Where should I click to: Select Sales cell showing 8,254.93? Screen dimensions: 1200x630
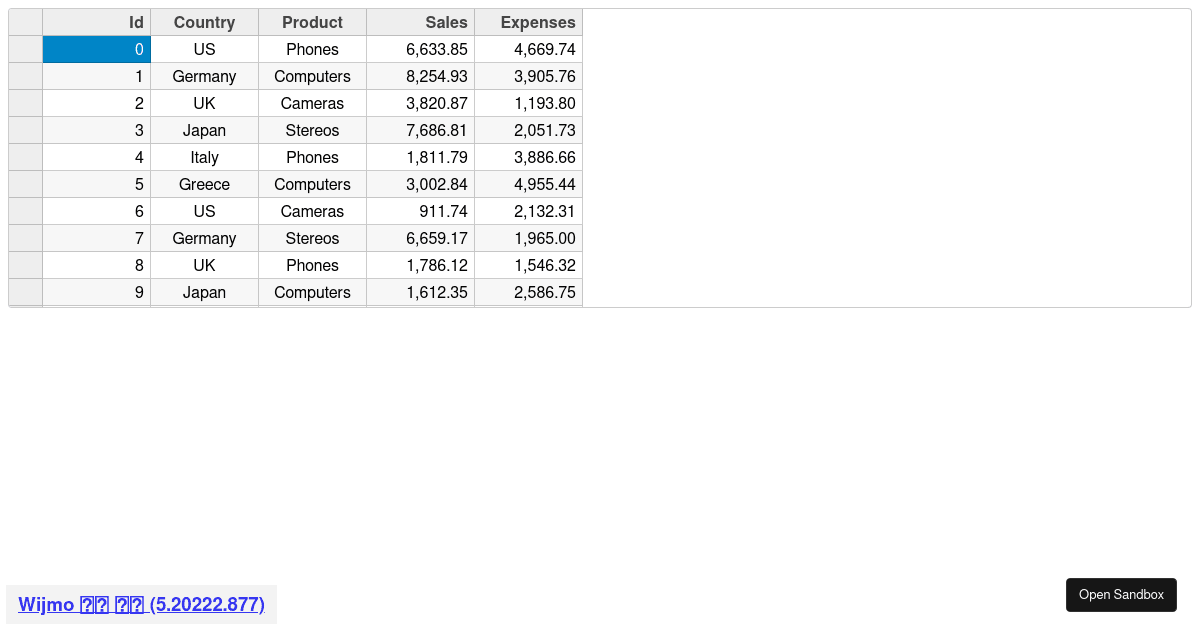(x=420, y=76)
